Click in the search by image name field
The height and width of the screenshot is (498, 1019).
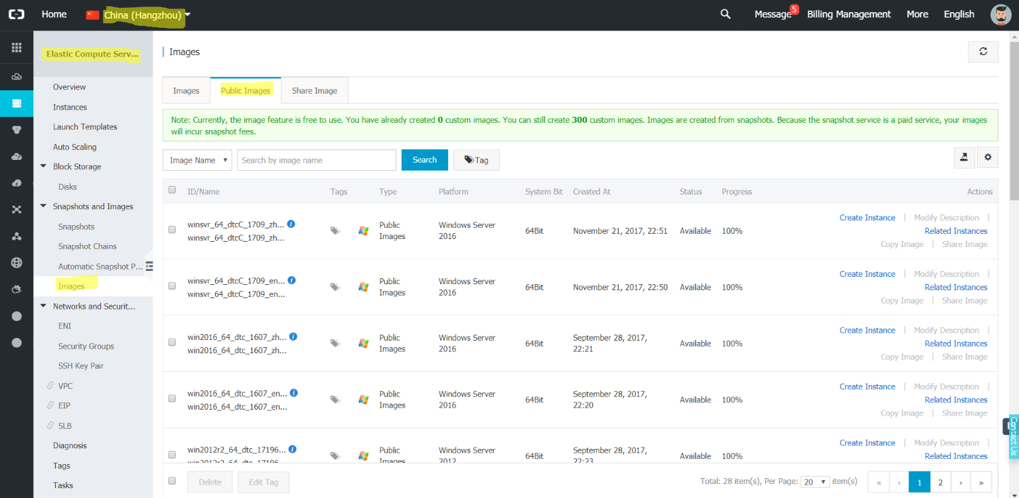click(316, 160)
